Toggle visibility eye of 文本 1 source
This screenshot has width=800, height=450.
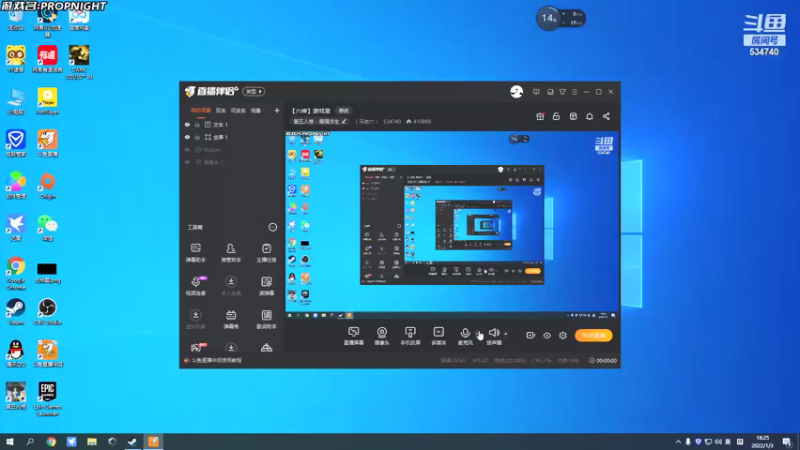tap(187, 124)
